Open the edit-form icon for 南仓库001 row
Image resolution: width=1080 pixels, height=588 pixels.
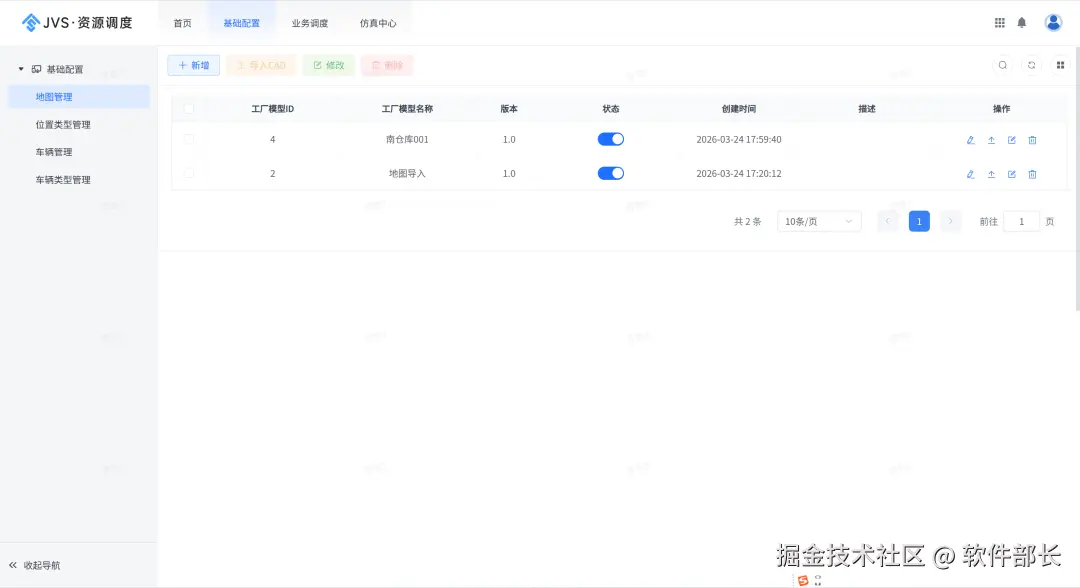[1011, 140]
